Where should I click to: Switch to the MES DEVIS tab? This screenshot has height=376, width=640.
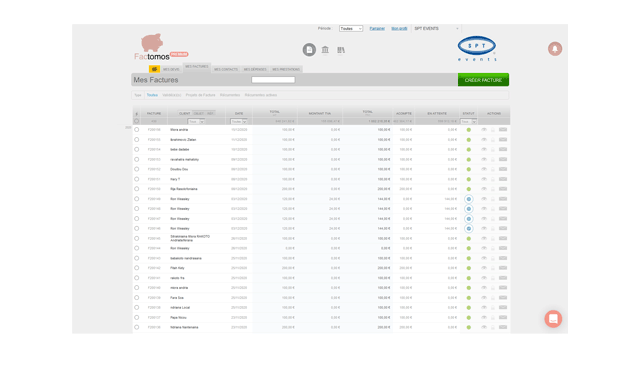point(171,69)
